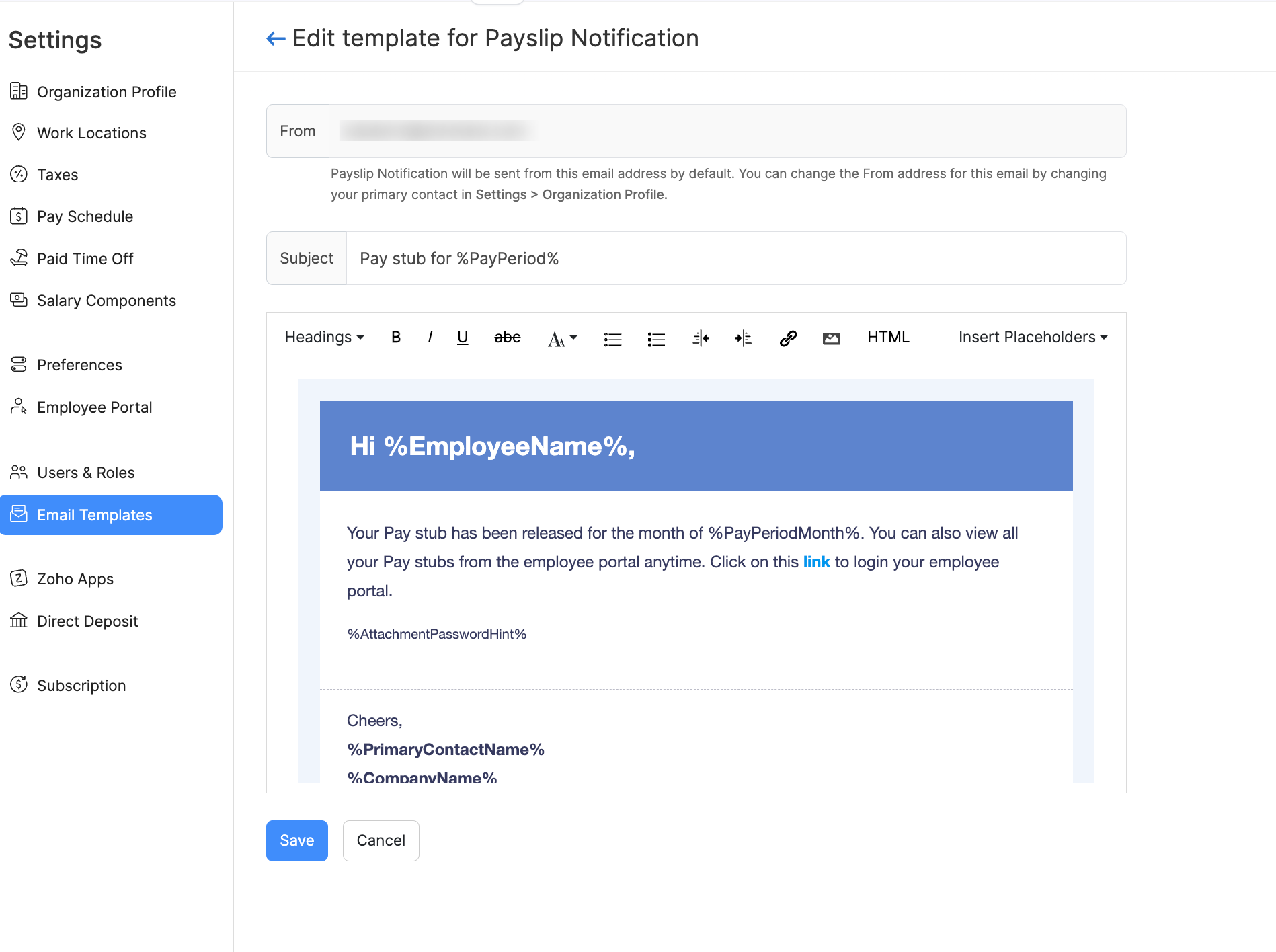
Task: Switch to HTML editing mode
Action: tap(888, 337)
